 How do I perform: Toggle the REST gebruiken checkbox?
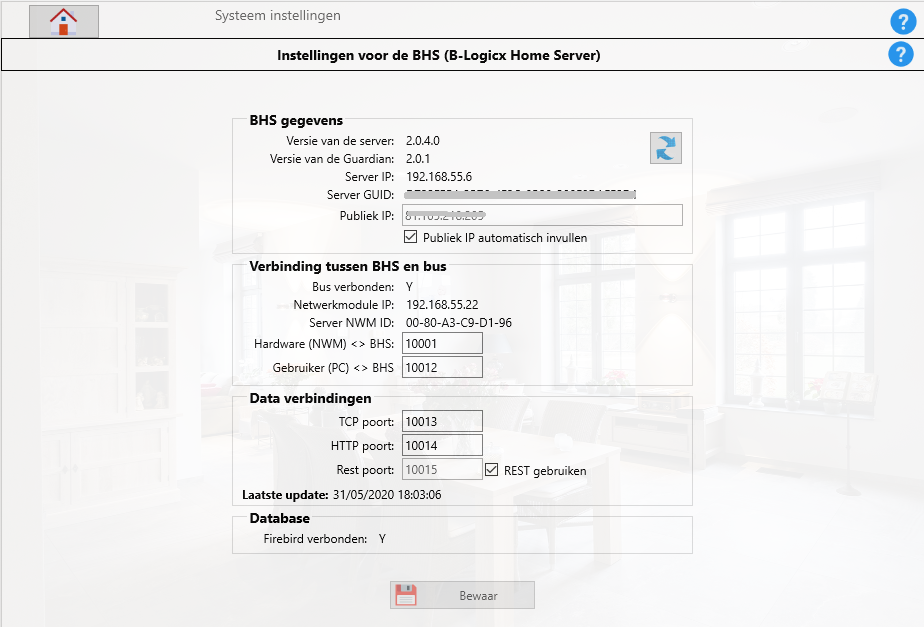(491, 470)
